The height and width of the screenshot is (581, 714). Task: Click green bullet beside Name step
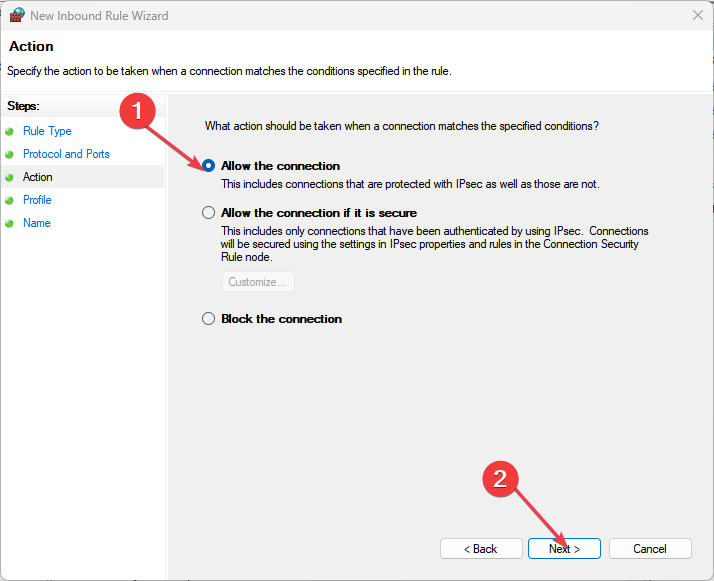(x=9, y=224)
